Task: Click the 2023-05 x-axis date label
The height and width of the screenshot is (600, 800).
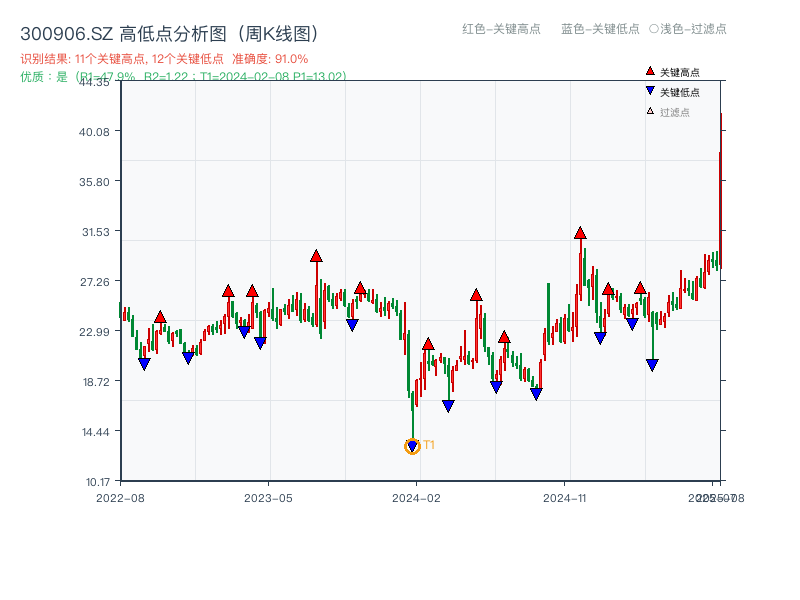Action: (268, 498)
